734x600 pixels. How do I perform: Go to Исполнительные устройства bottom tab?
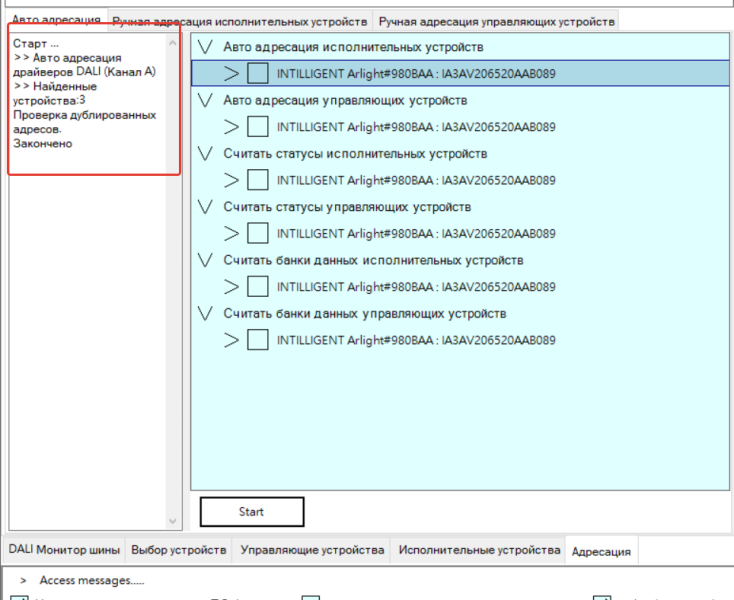[479, 549]
